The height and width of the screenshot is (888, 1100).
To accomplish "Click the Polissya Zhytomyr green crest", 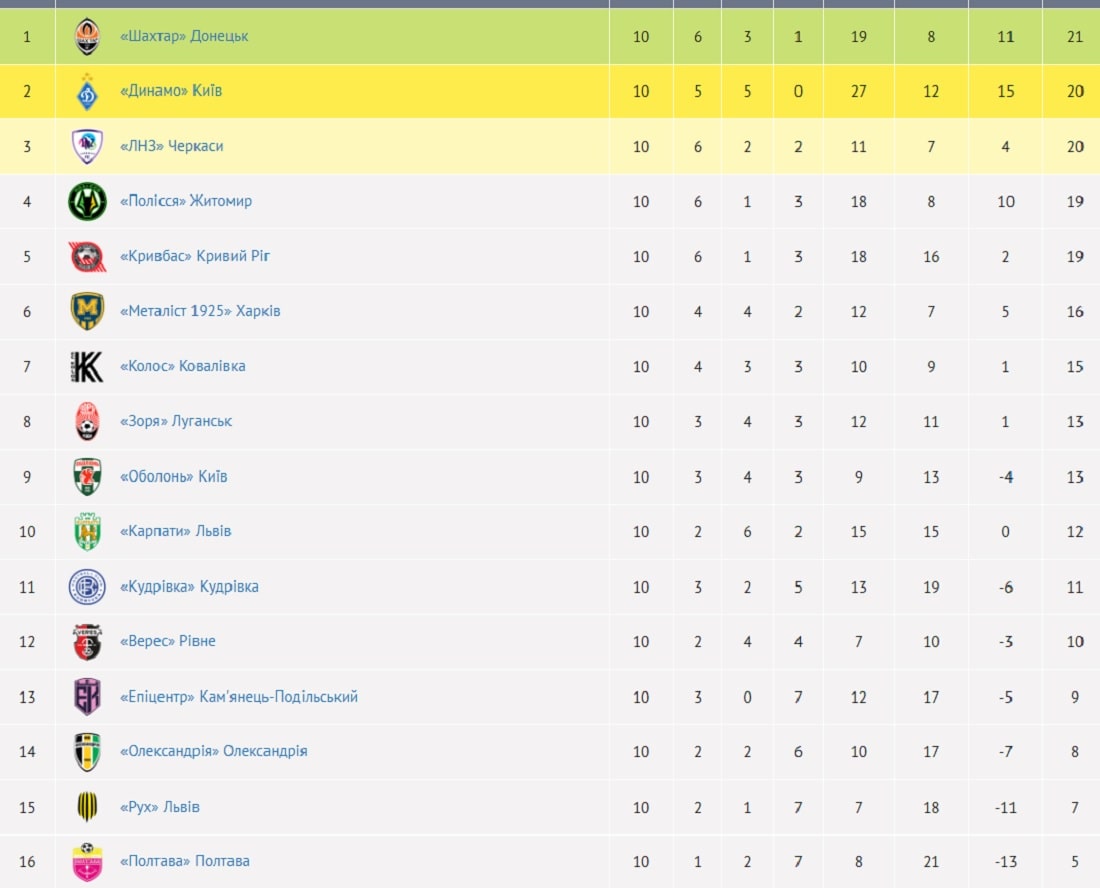I will click(87, 202).
